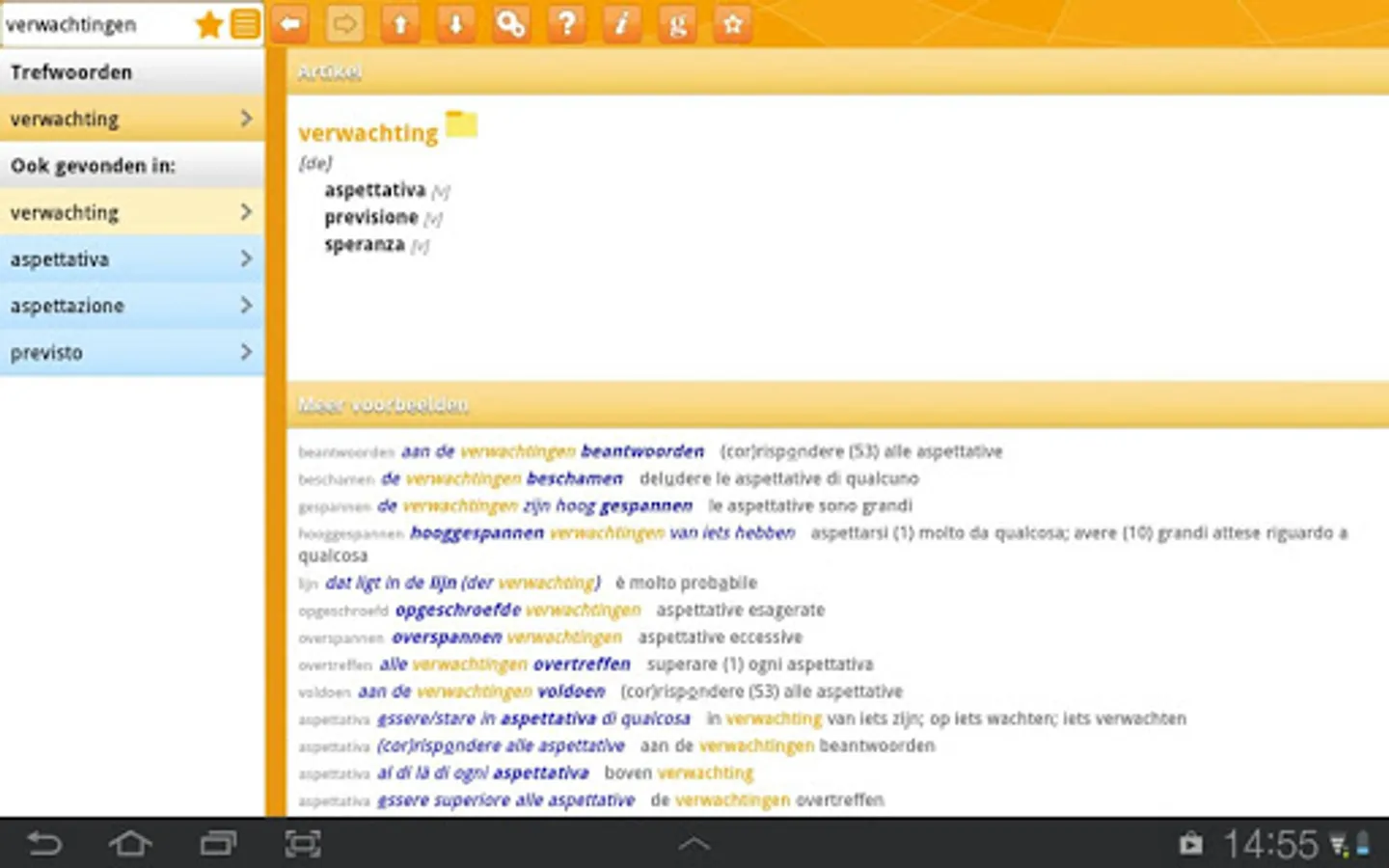Open example 'alle verwachtingen overtreffen'
The width and height of the screenshot is (1389, 868).
click(504, 664)
